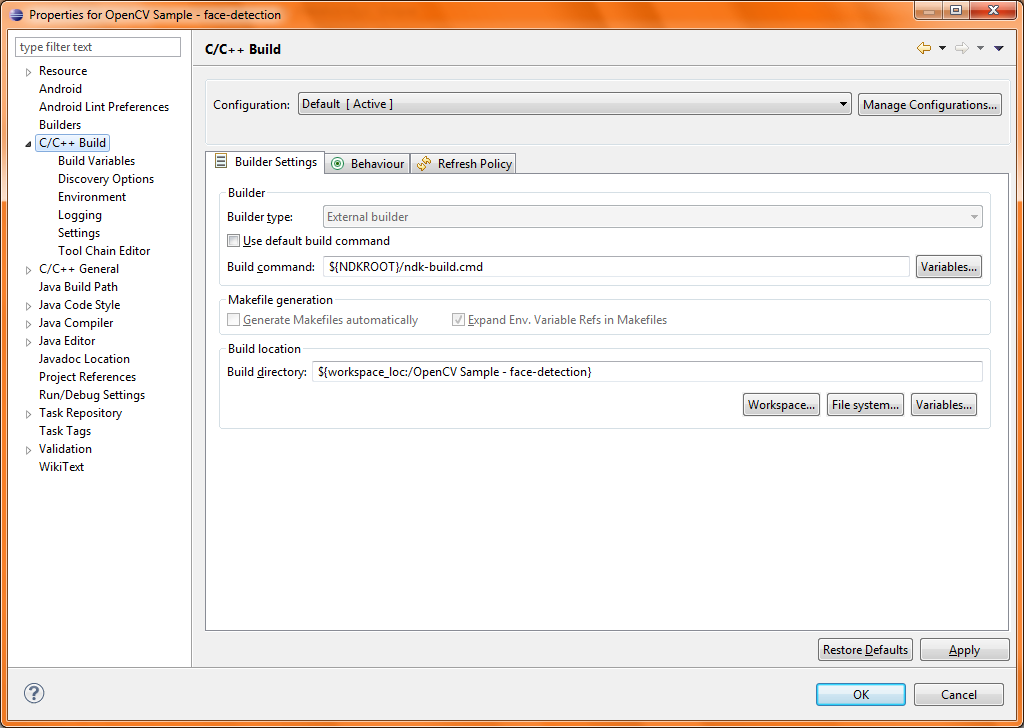
Task: Select Java Compiler tree label
Action: coord(76,323)
